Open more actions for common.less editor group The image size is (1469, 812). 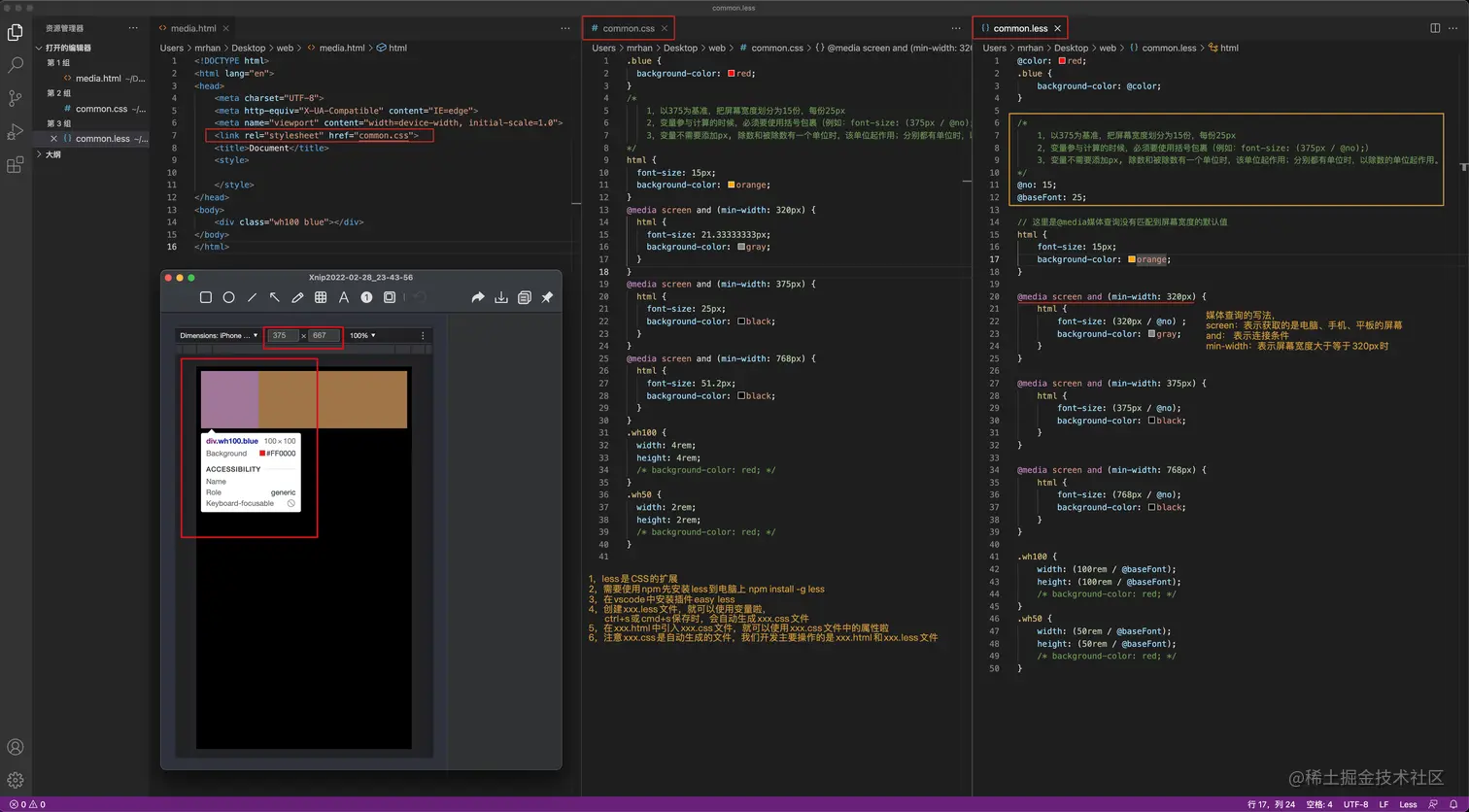[1454, 28]
